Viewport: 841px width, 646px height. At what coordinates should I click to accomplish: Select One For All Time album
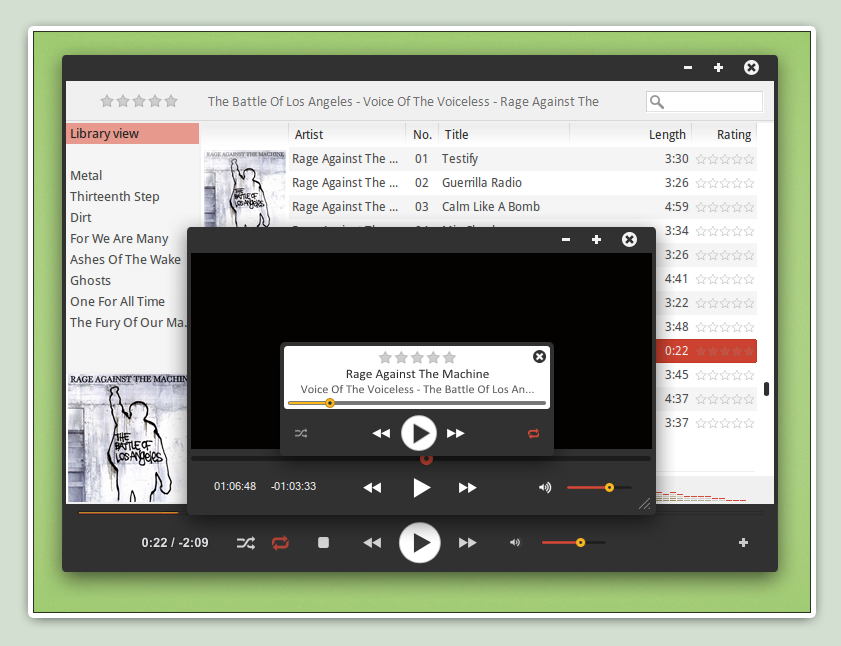point(117,301)
